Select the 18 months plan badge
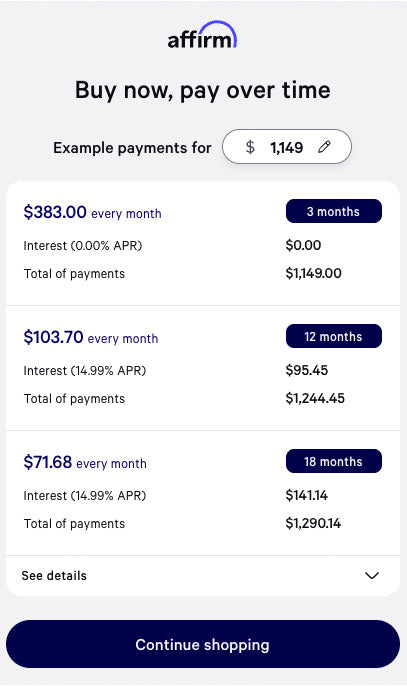Screen dimensions: 407x686 point(333,462)
